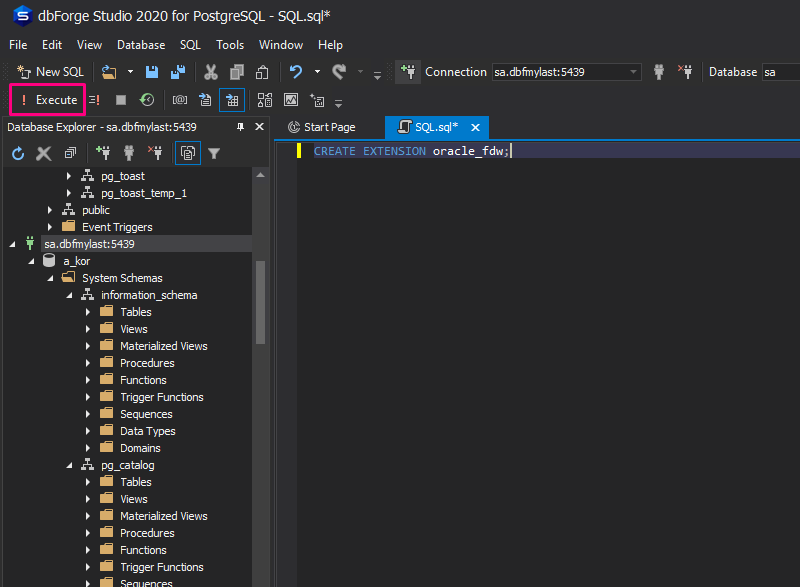
Task: Add new connection in Database Explorer toolbar
Action: [103, 153]
